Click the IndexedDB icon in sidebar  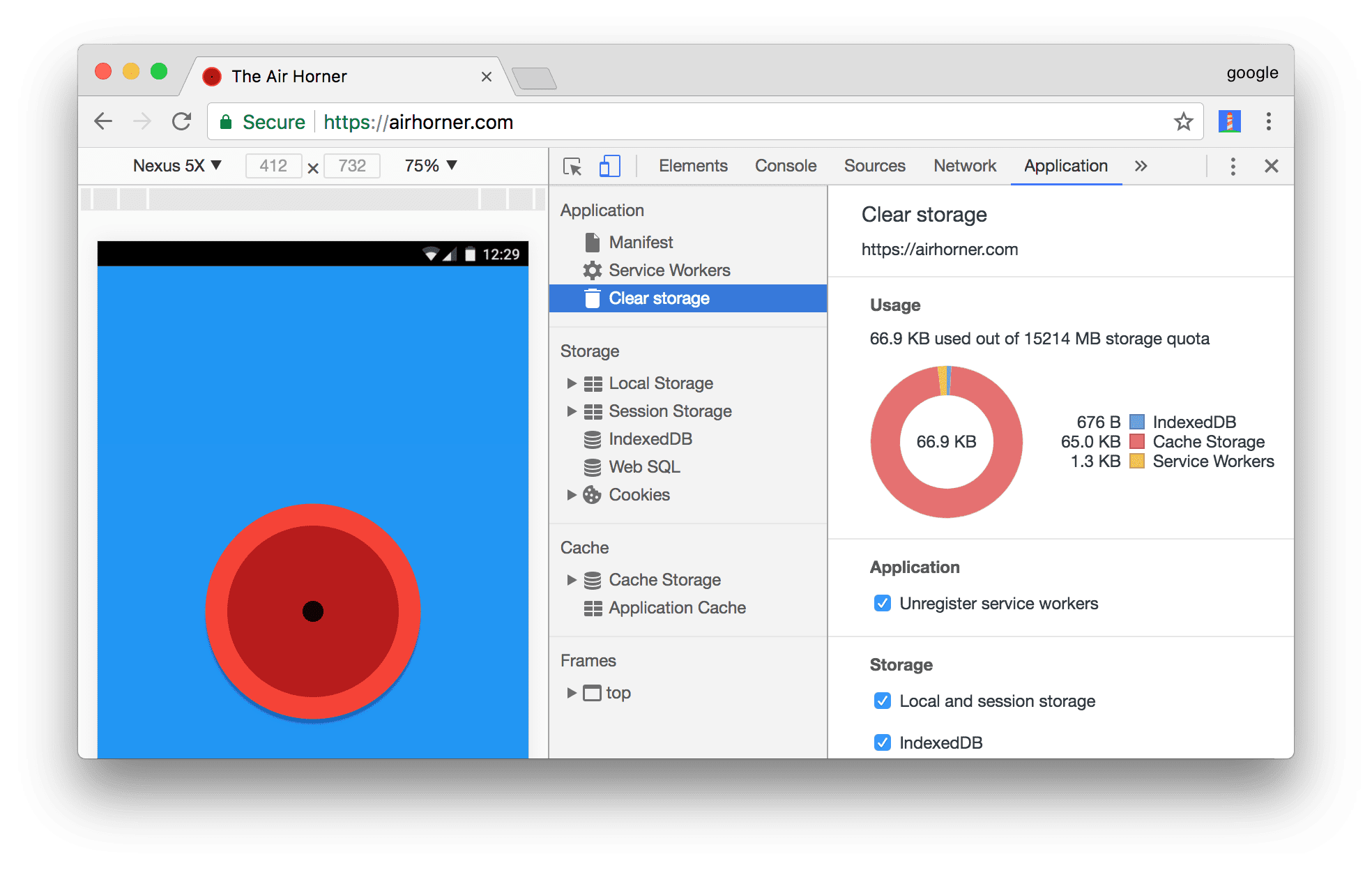(592, 438)
